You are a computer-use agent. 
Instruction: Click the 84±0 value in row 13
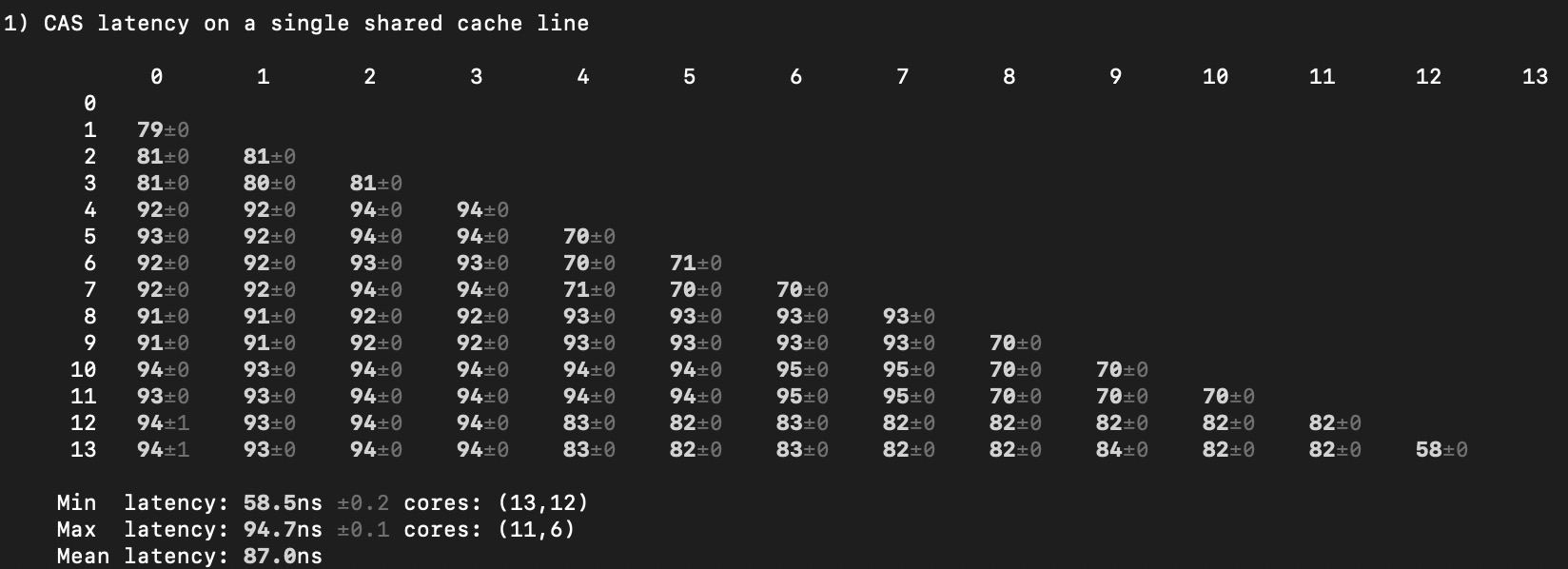pyautogui.click(x=1121, y=450)
